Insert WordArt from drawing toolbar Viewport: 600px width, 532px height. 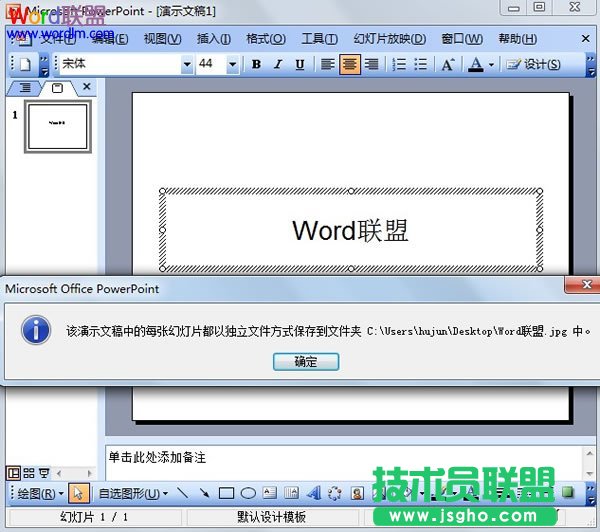coord(314,493)
